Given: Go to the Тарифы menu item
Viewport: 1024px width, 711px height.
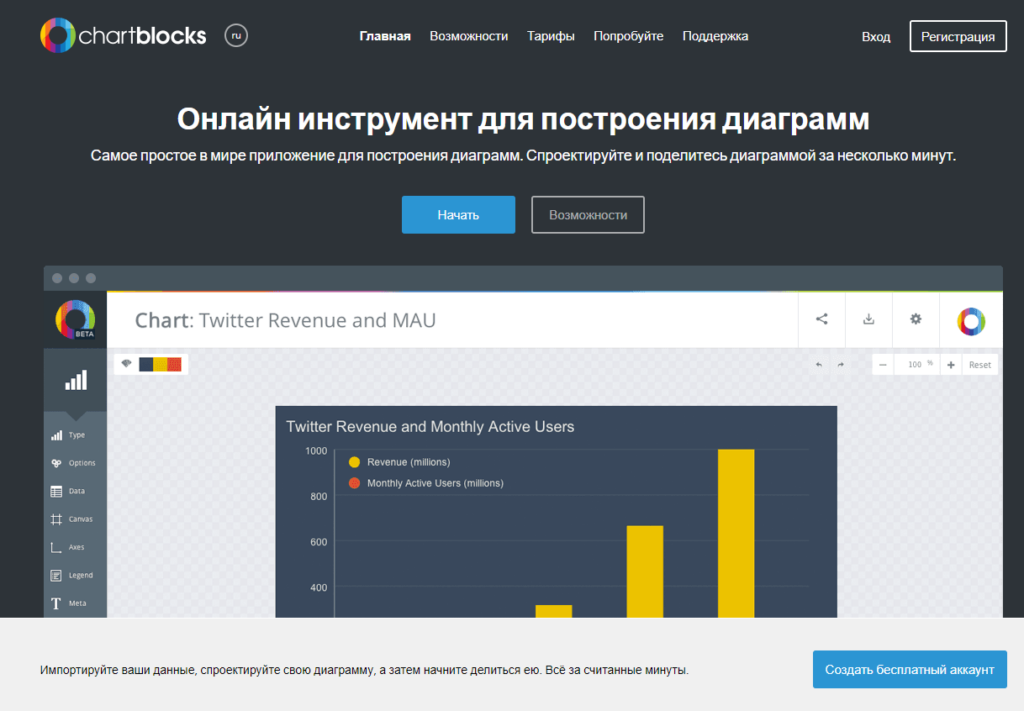Looking at the screenshot, I should pyautogui.click(x=551, y=36).
